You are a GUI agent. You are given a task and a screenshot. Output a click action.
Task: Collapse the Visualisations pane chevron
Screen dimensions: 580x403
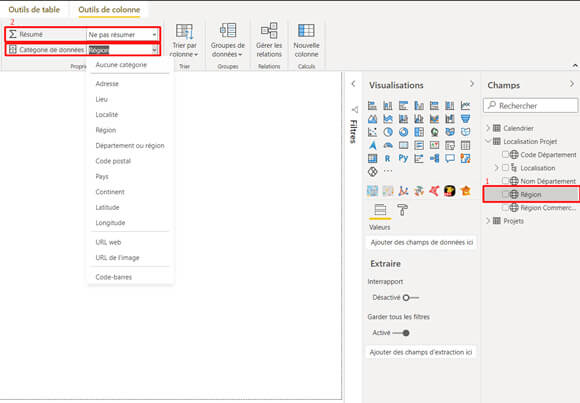point(472,84)
